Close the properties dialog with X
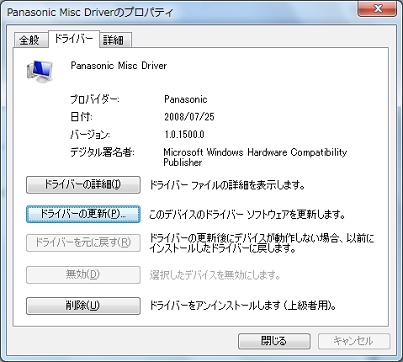 coord(377,9)
